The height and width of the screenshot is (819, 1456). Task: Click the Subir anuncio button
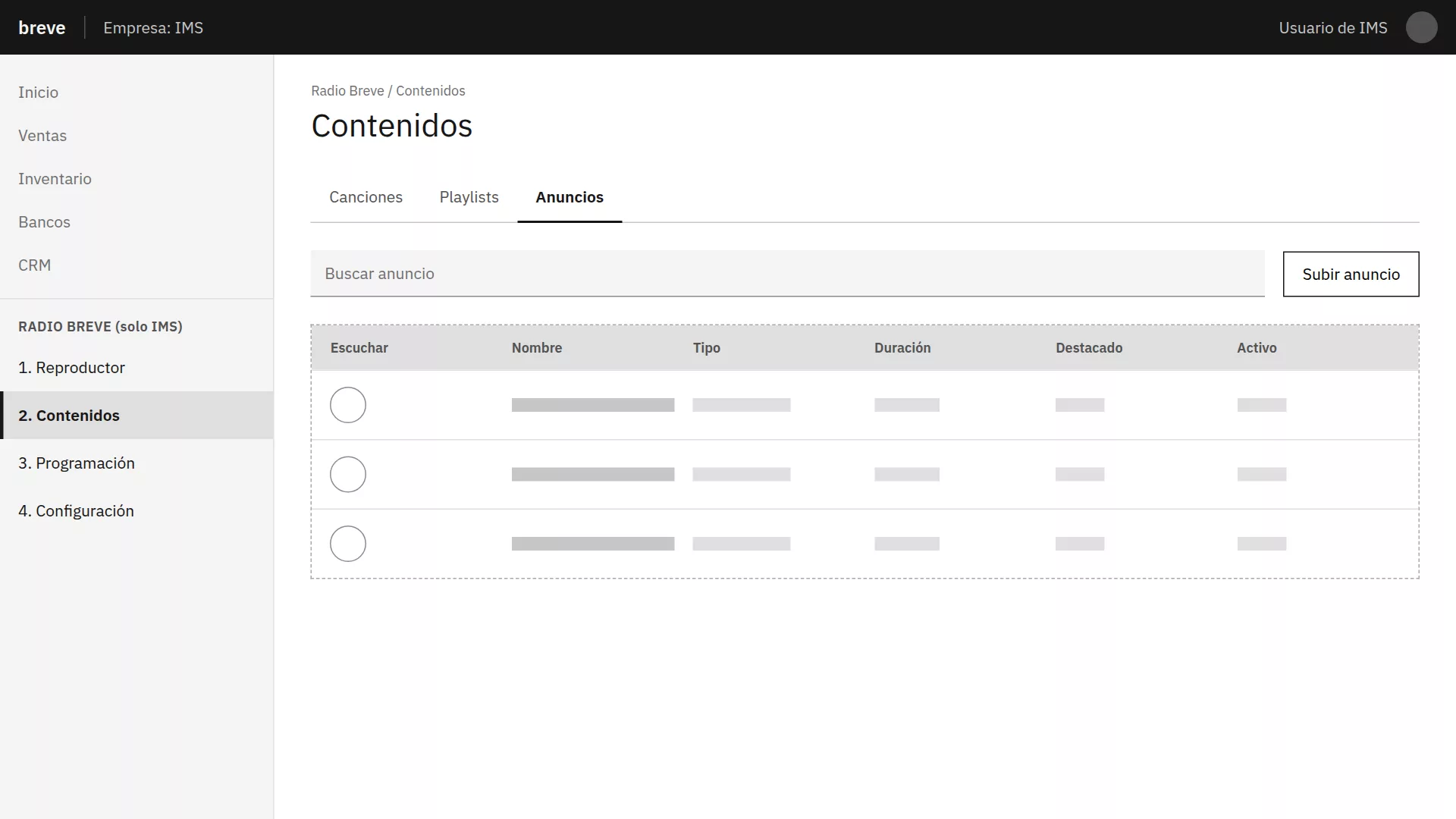[1351, 275]
